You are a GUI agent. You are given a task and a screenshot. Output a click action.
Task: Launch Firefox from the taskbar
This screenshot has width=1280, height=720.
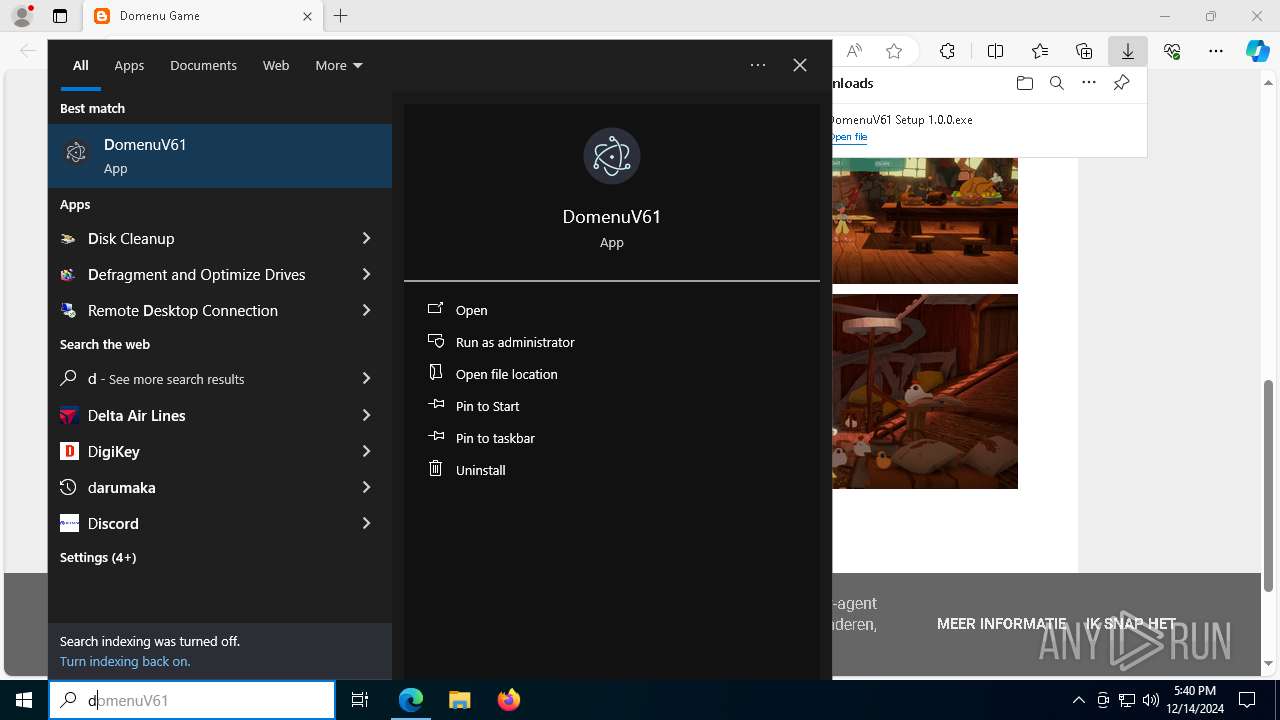[x=508, y=700]
